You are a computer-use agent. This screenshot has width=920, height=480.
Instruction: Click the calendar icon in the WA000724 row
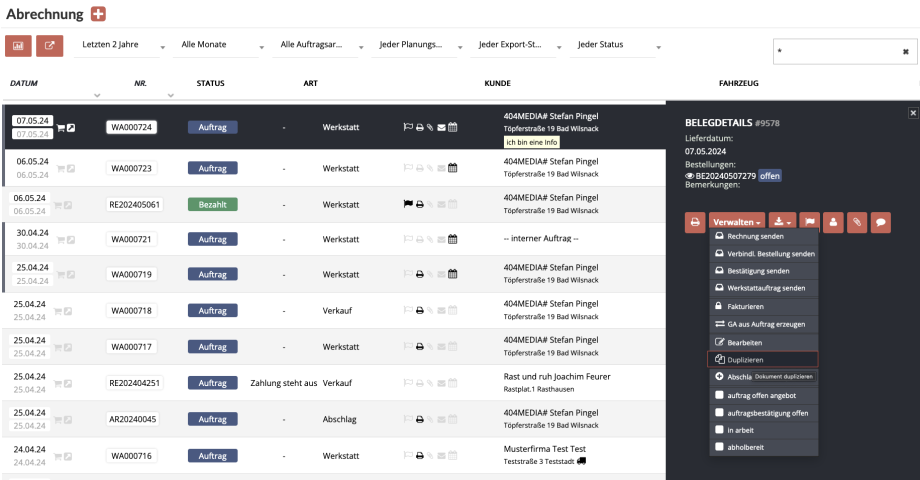[453, 127]
